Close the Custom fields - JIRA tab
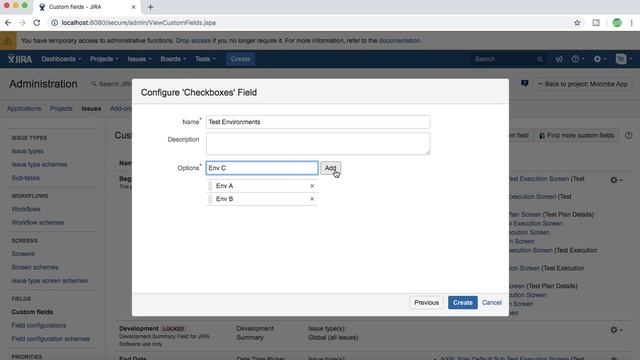 133,7
